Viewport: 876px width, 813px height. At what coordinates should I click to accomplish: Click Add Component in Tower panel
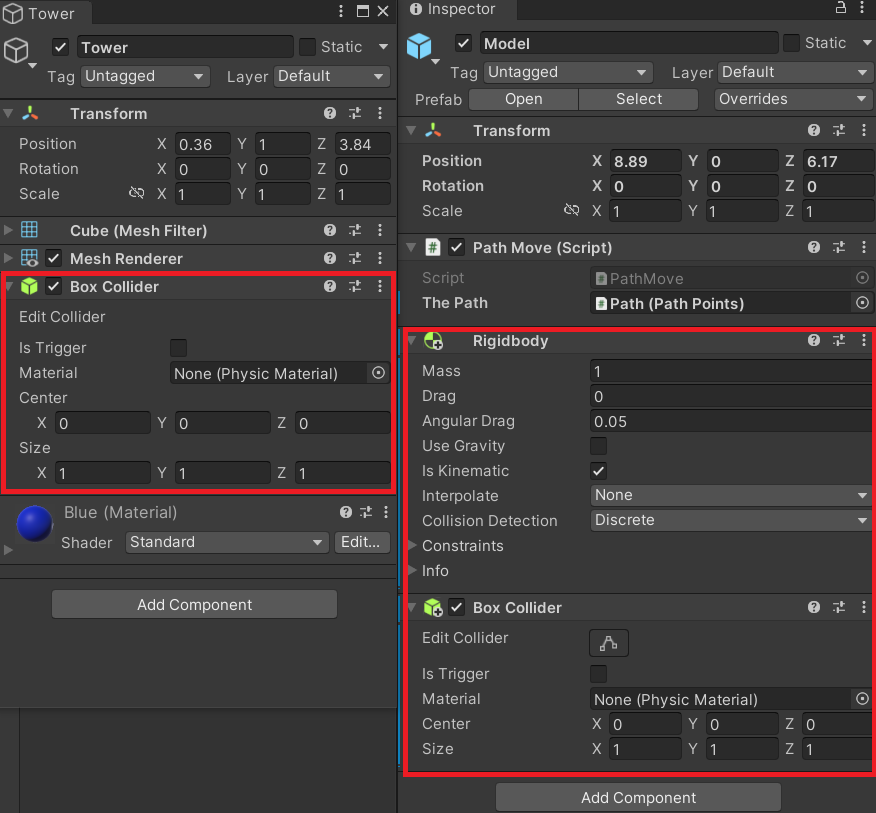[x=194, y=605]
